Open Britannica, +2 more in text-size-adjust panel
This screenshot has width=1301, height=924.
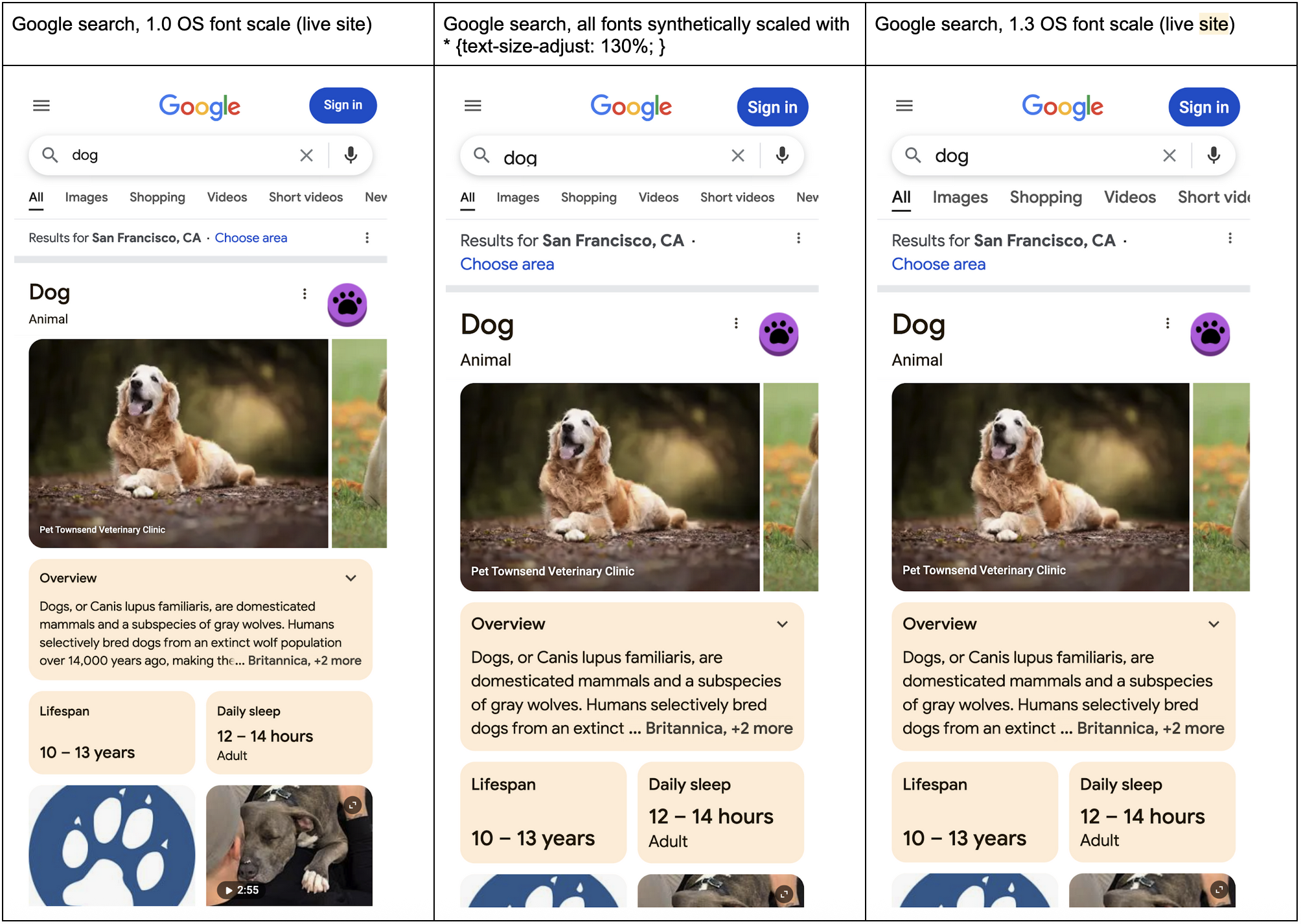[719, 728]
